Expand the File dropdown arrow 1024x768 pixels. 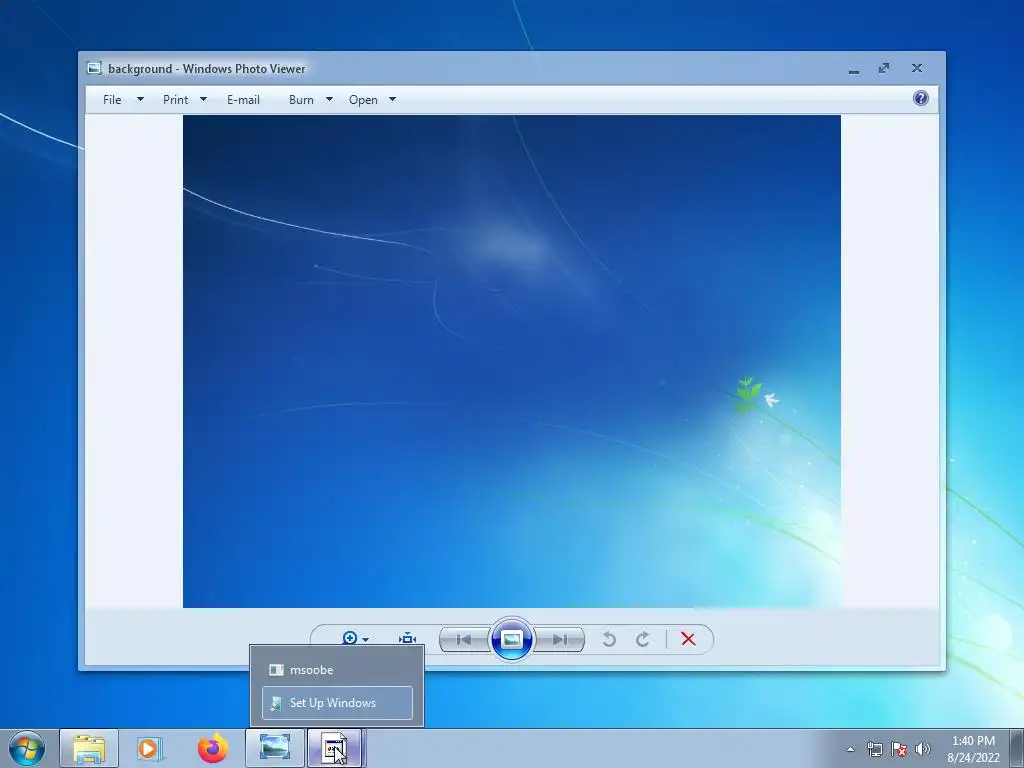pyautogui.click(x=140, y=99)
